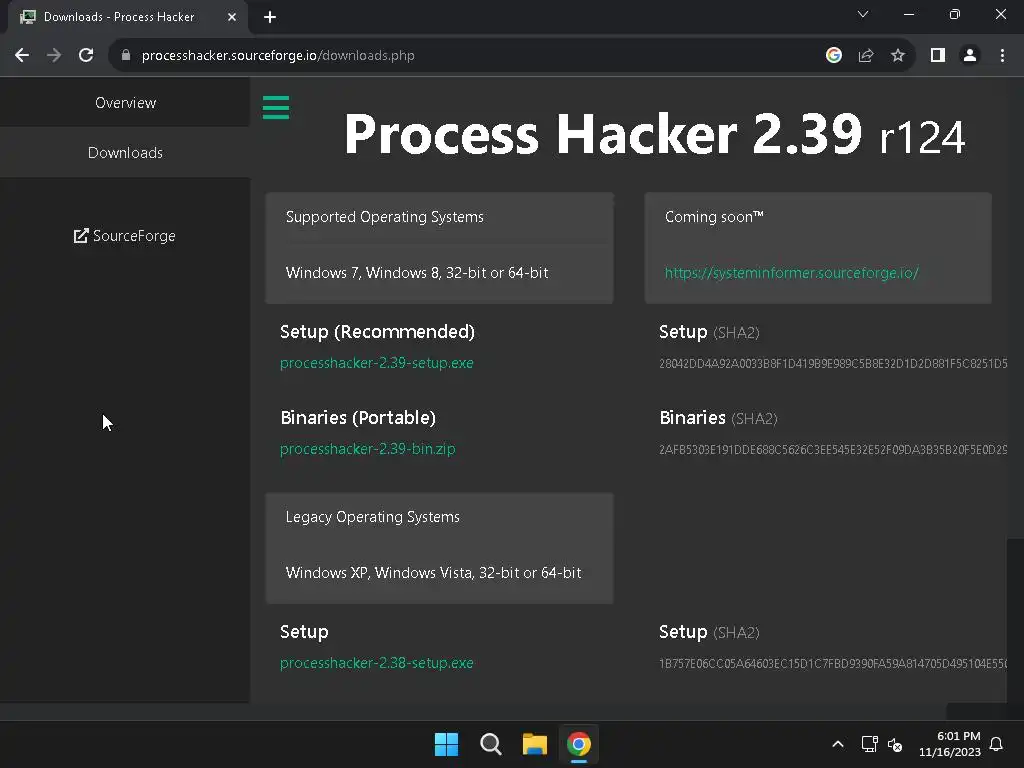Open the Overview sidebar item
The height and width of the screenshot is (768, 1024).
click(x=125, y=103)
